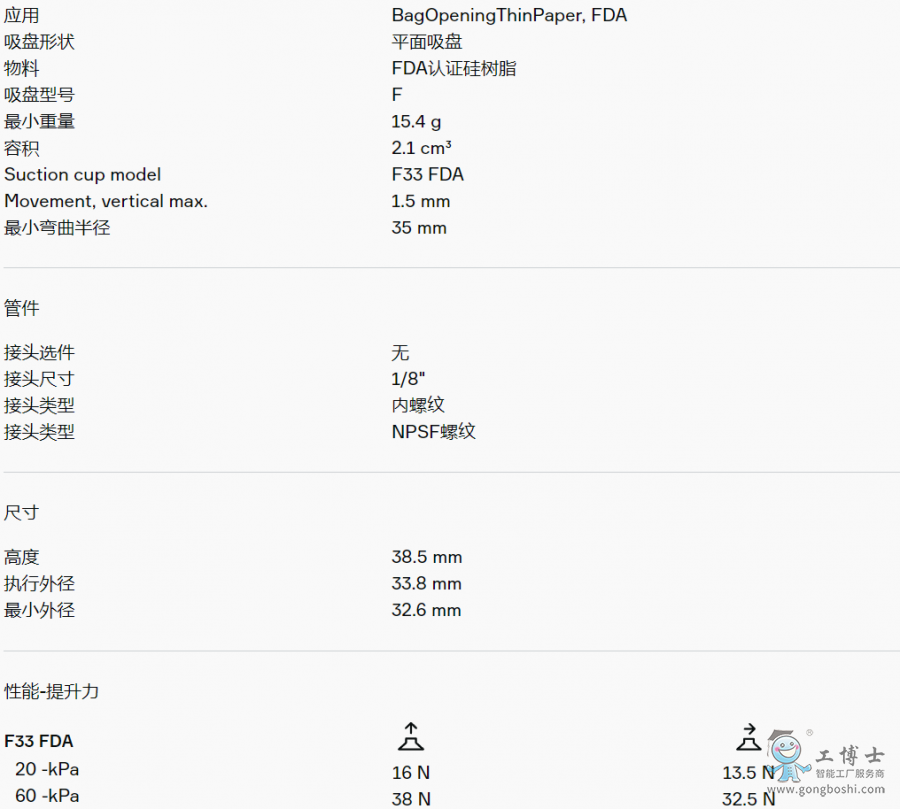Select the 1/8" connector size value

(408, 379)
